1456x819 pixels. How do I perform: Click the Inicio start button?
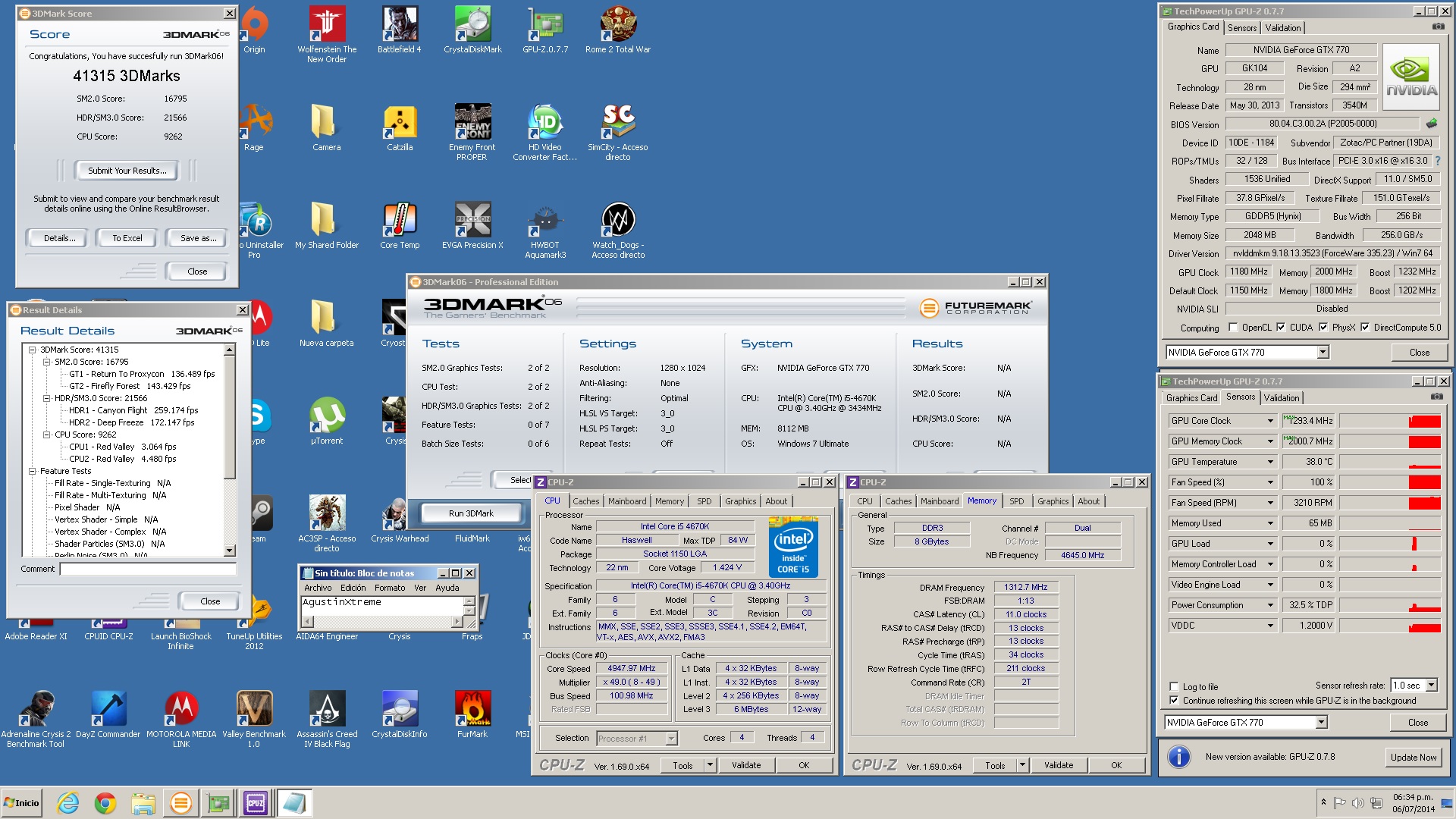[22, 803]
